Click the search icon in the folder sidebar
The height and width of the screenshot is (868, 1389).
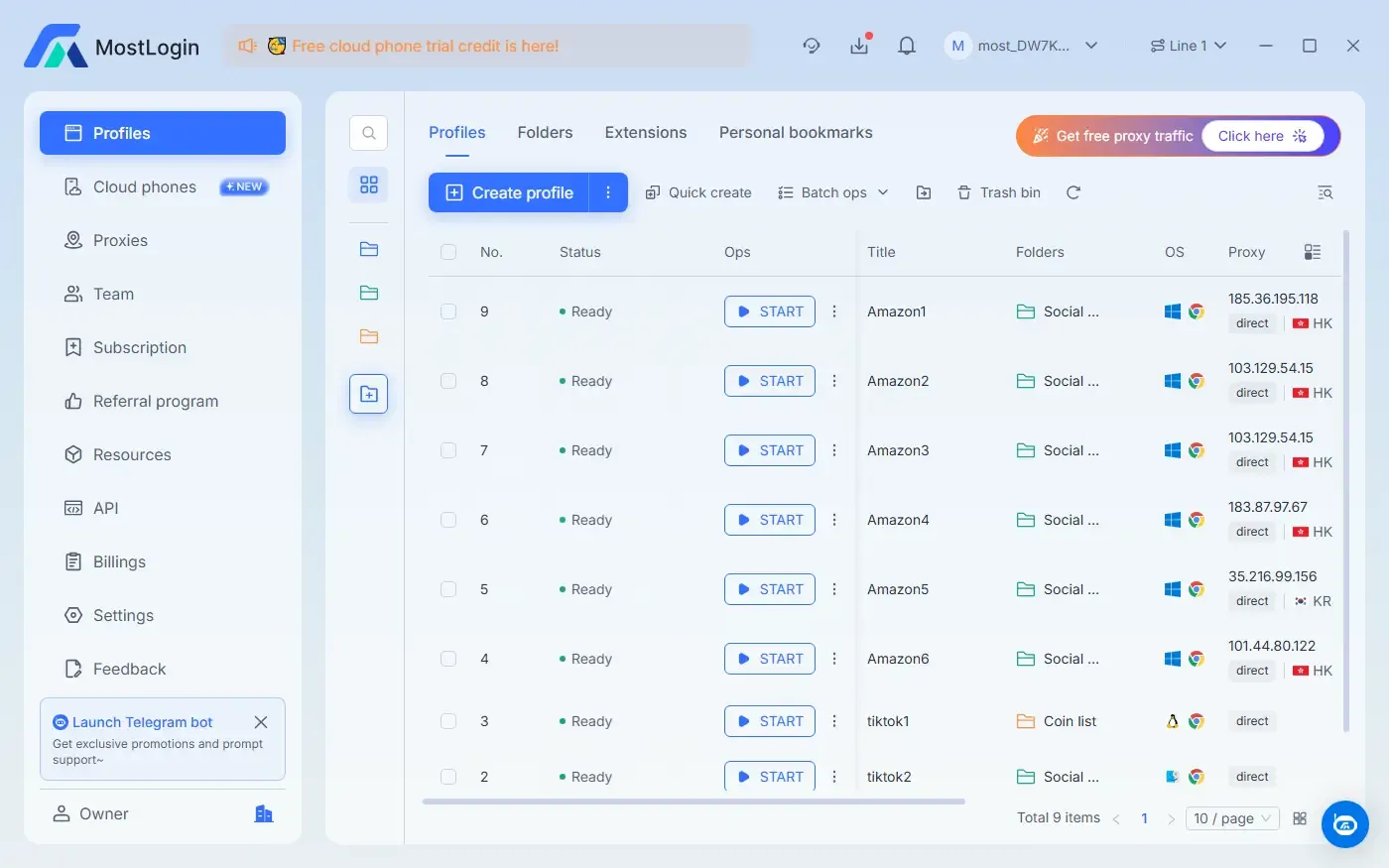click(368, 133)
